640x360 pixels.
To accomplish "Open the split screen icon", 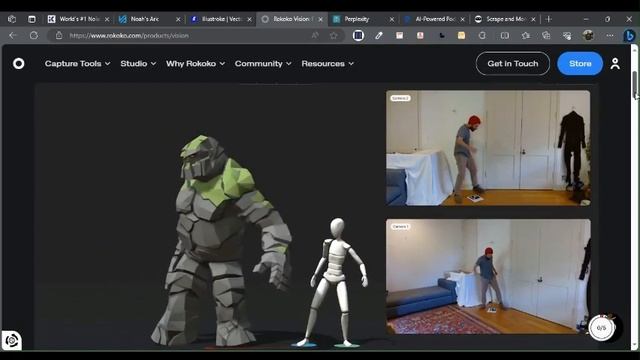I will pos(504,36).
